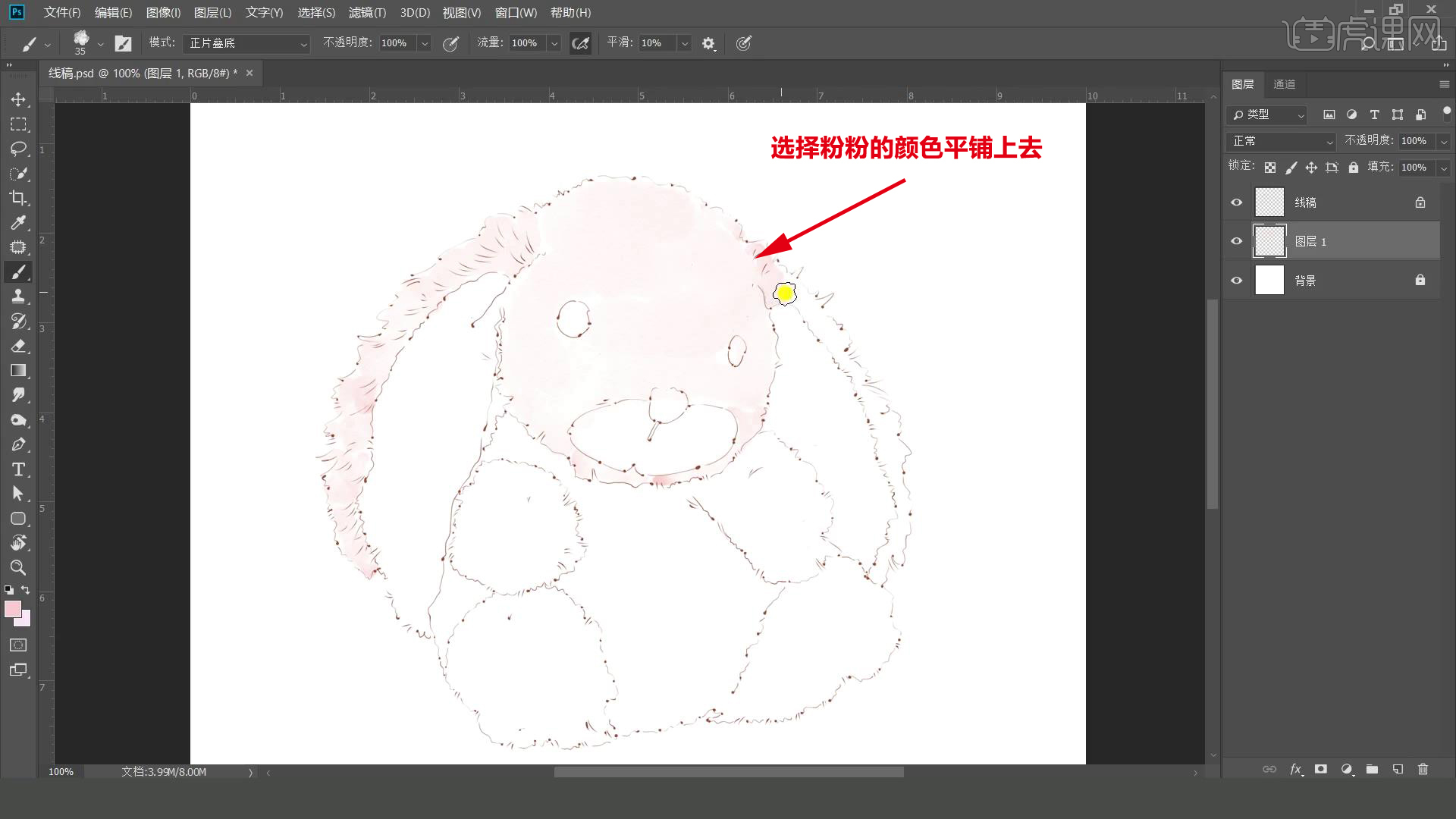This screenshot has height=819, width=1456.
Task: Hide the 图层 1 layer
Action: pos(1237,241)
